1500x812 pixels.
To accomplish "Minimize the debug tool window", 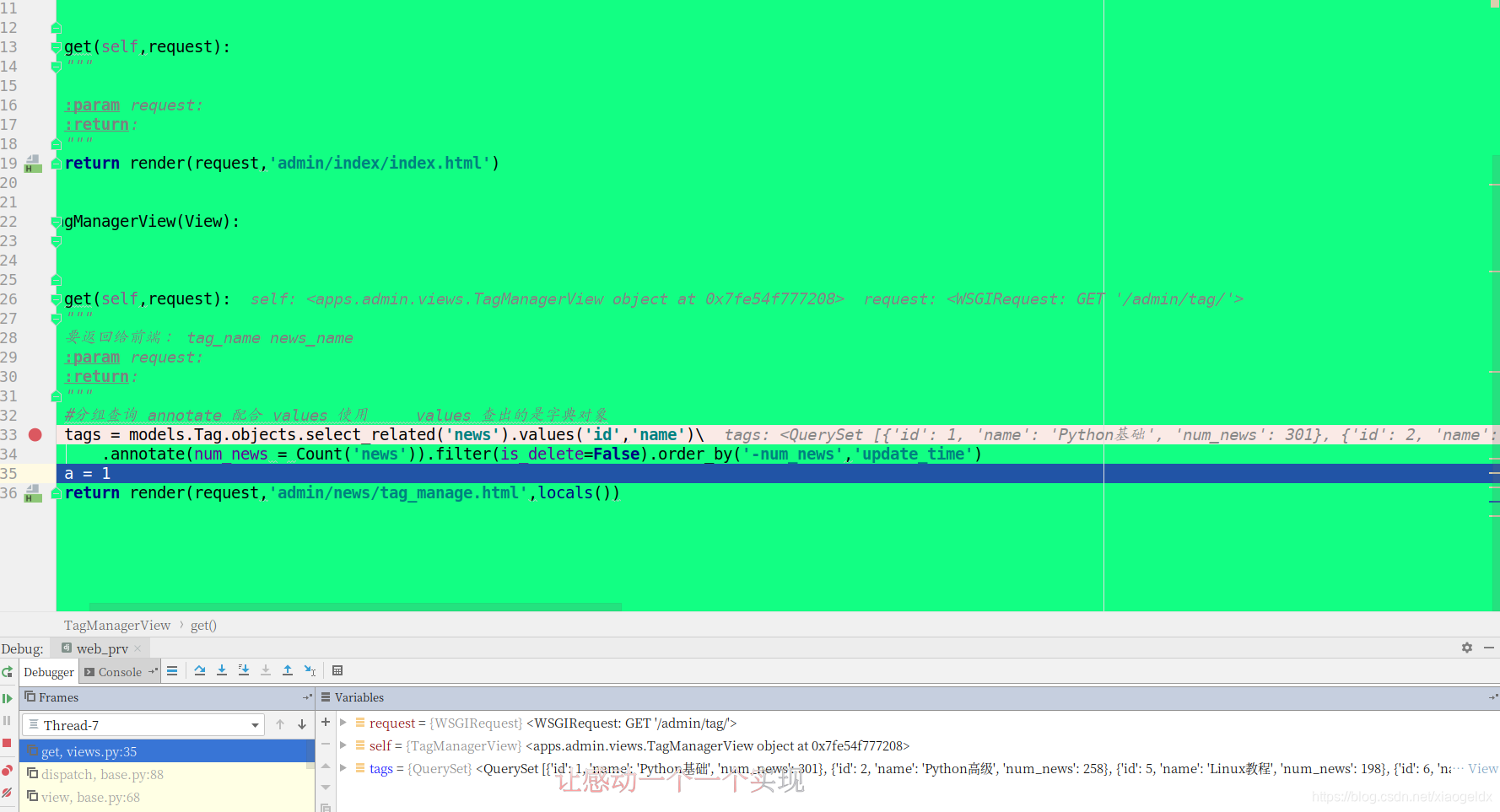I will (x=1489, y=648).
